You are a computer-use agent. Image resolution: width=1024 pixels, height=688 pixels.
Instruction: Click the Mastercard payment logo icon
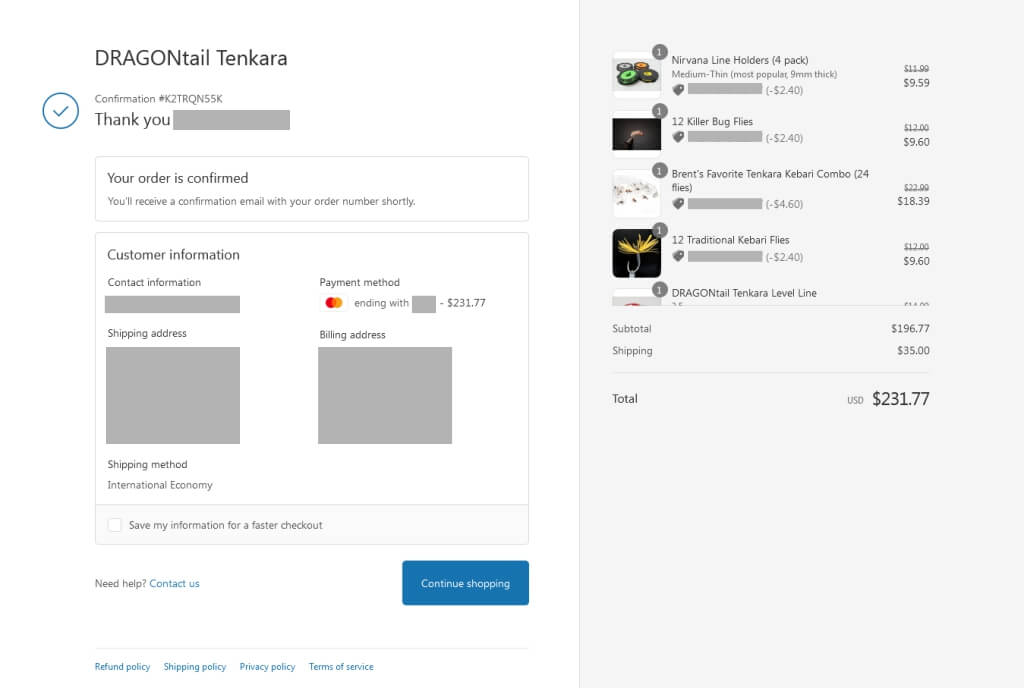coord(334,303)
